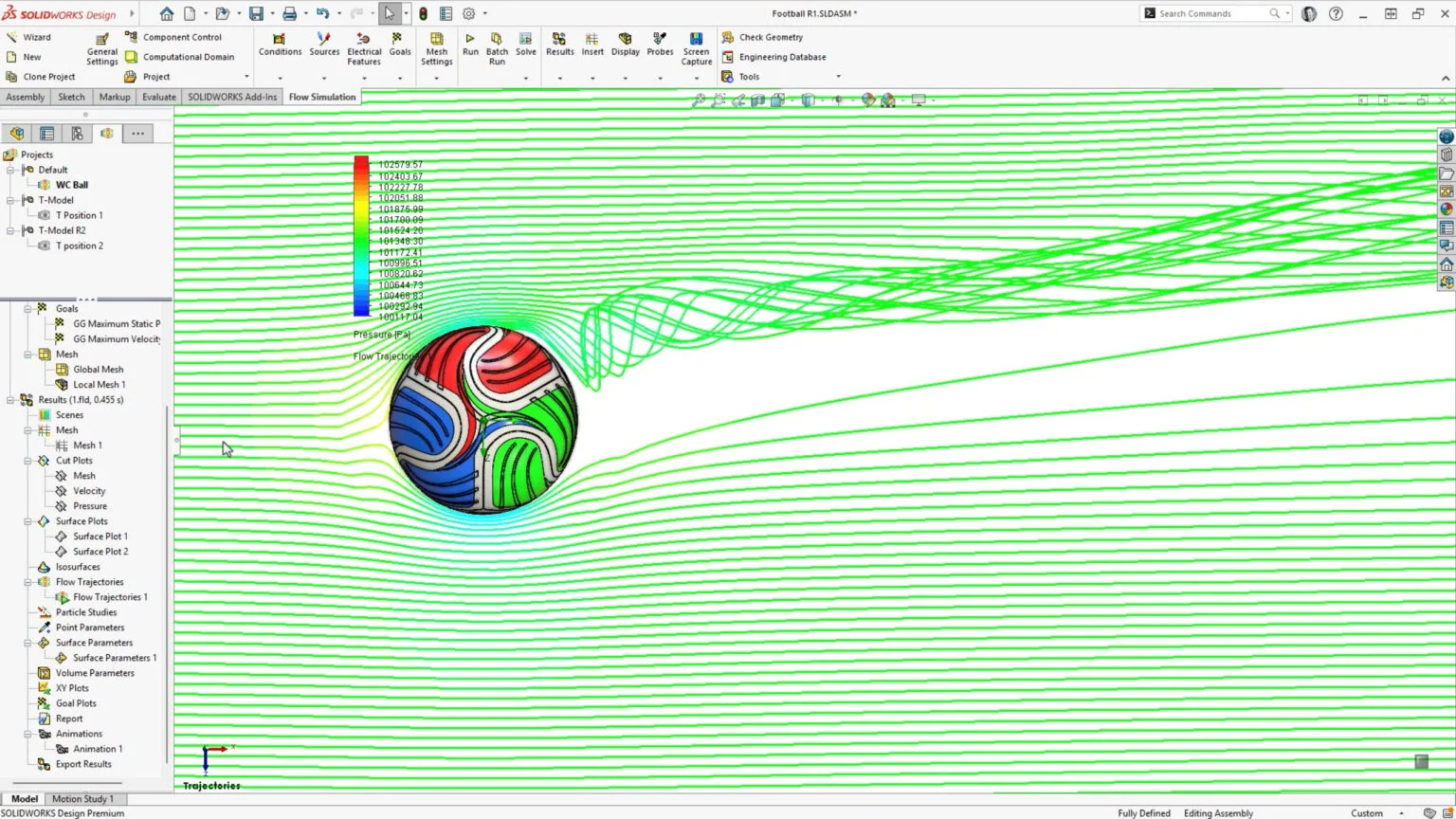This screenshot has height=819, width=1456.
Task: Click the Insert tool
Action: coord(592,45)
